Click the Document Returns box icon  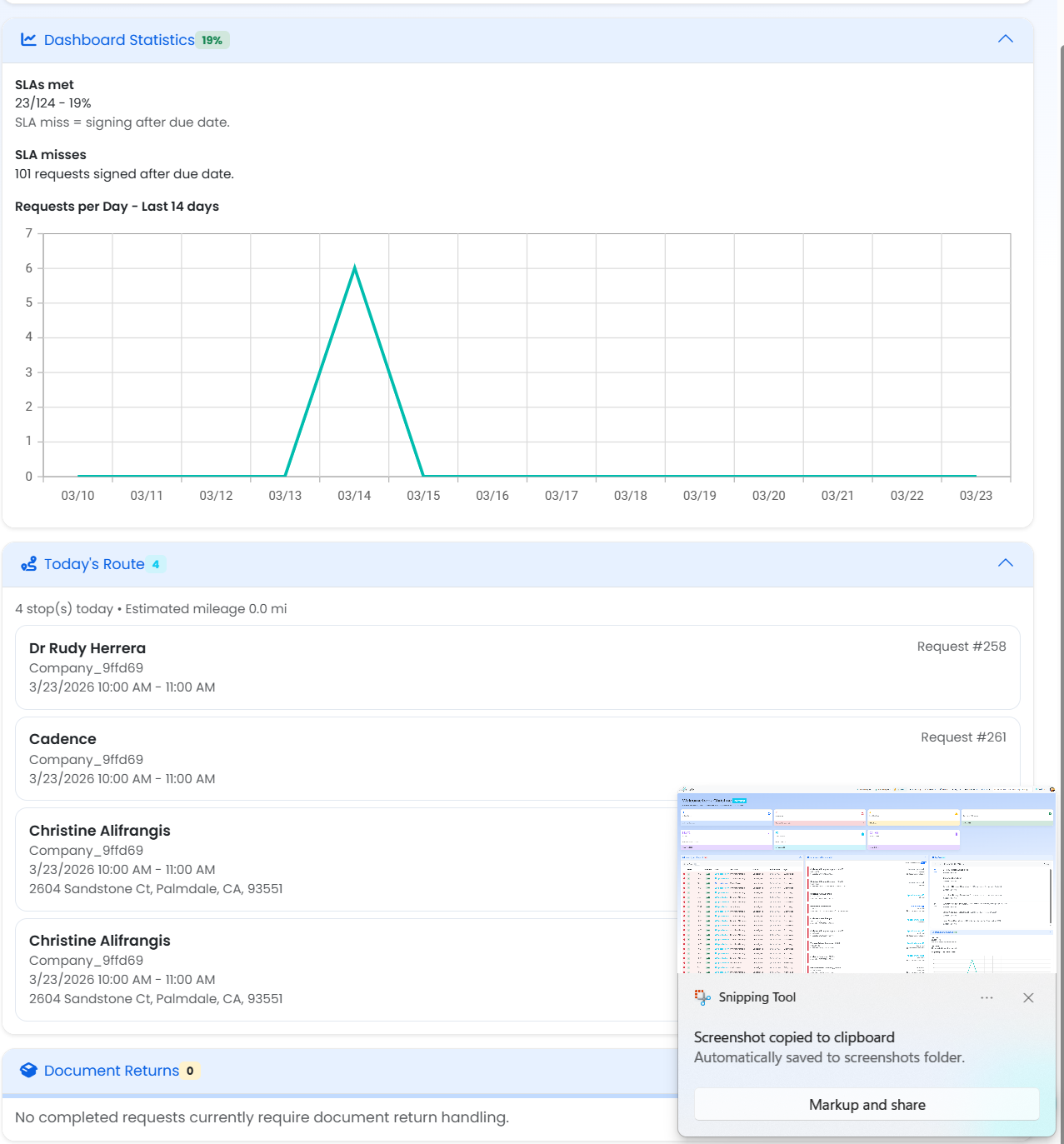(28, 1071)
